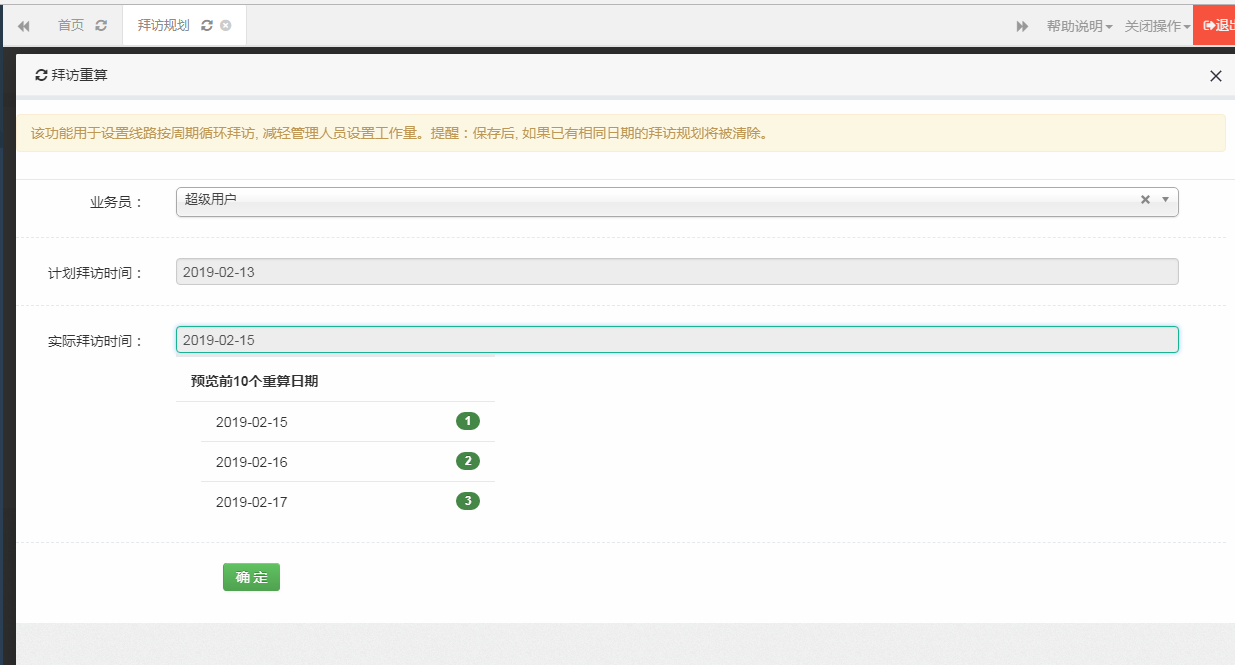Click the yellow reminder notice text
Viewport: 1235px width, 665px height.
point(402,133)
